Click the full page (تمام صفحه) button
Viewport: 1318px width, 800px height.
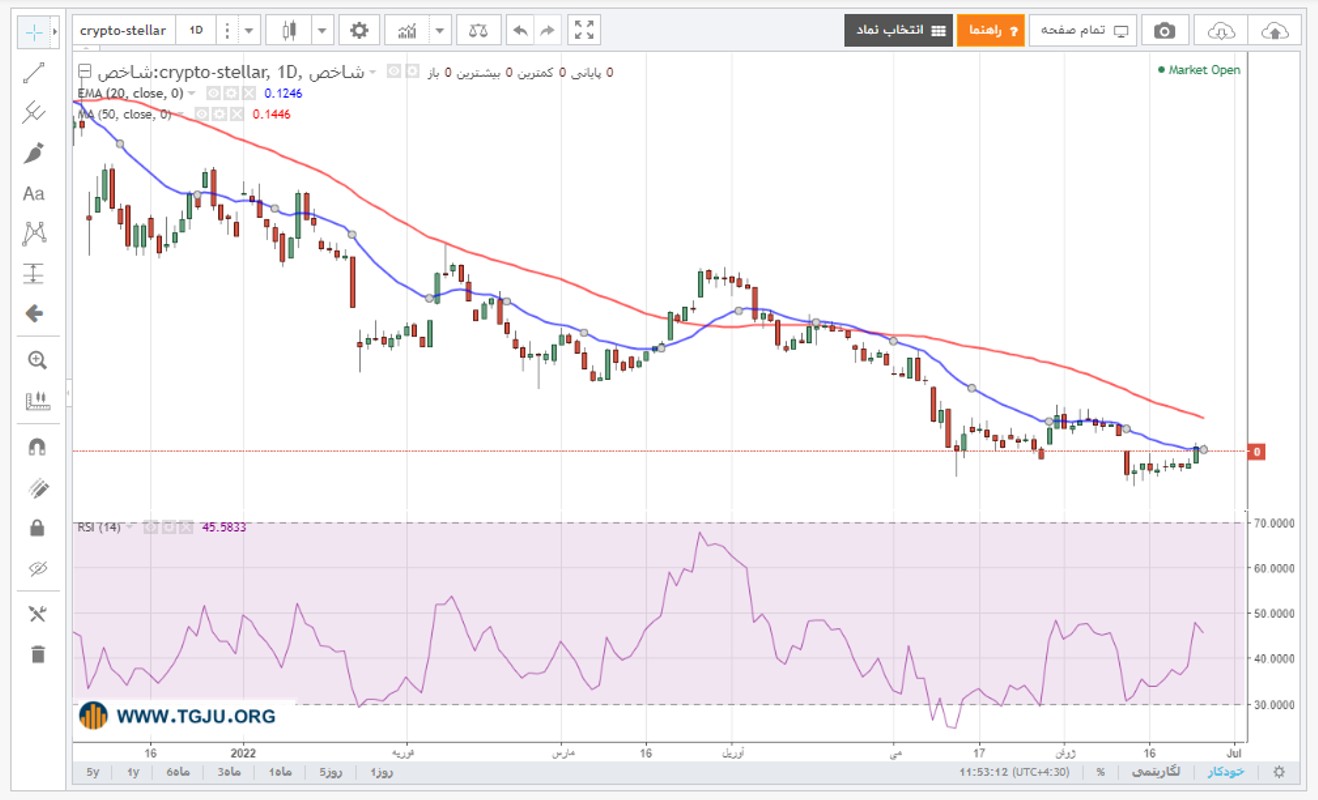tap(1084, 30)
